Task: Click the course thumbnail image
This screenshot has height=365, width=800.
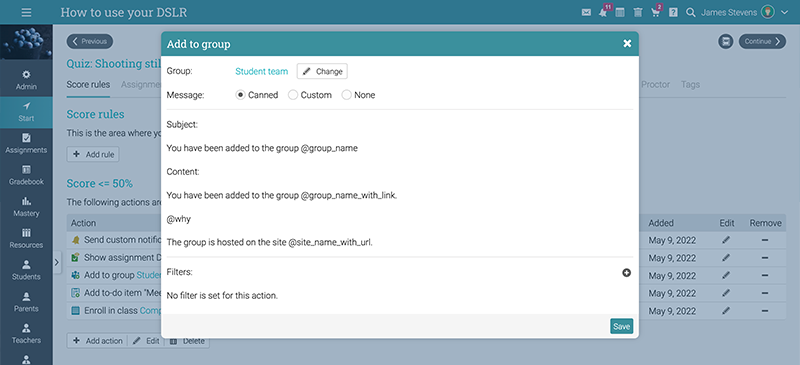Action: coord(26,42)
